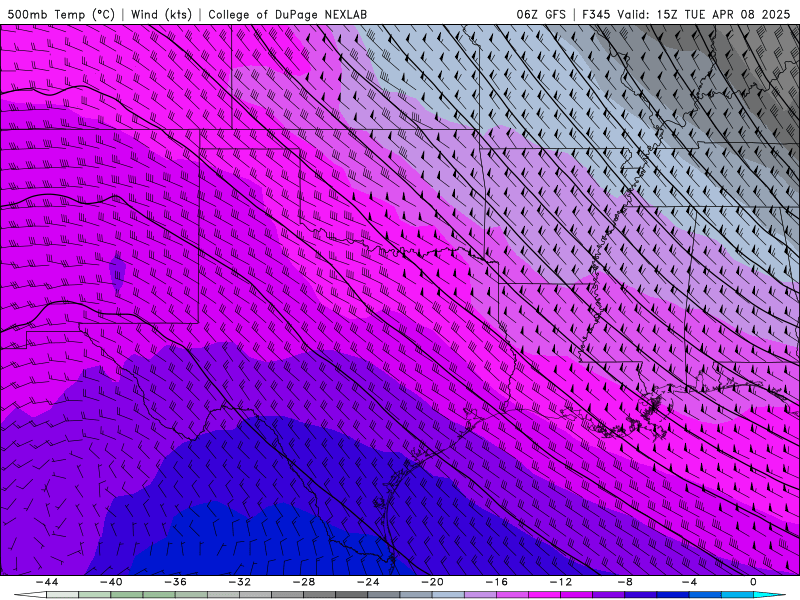Click the -4 color bar label

pyautogui.click(x=689, y=582)
